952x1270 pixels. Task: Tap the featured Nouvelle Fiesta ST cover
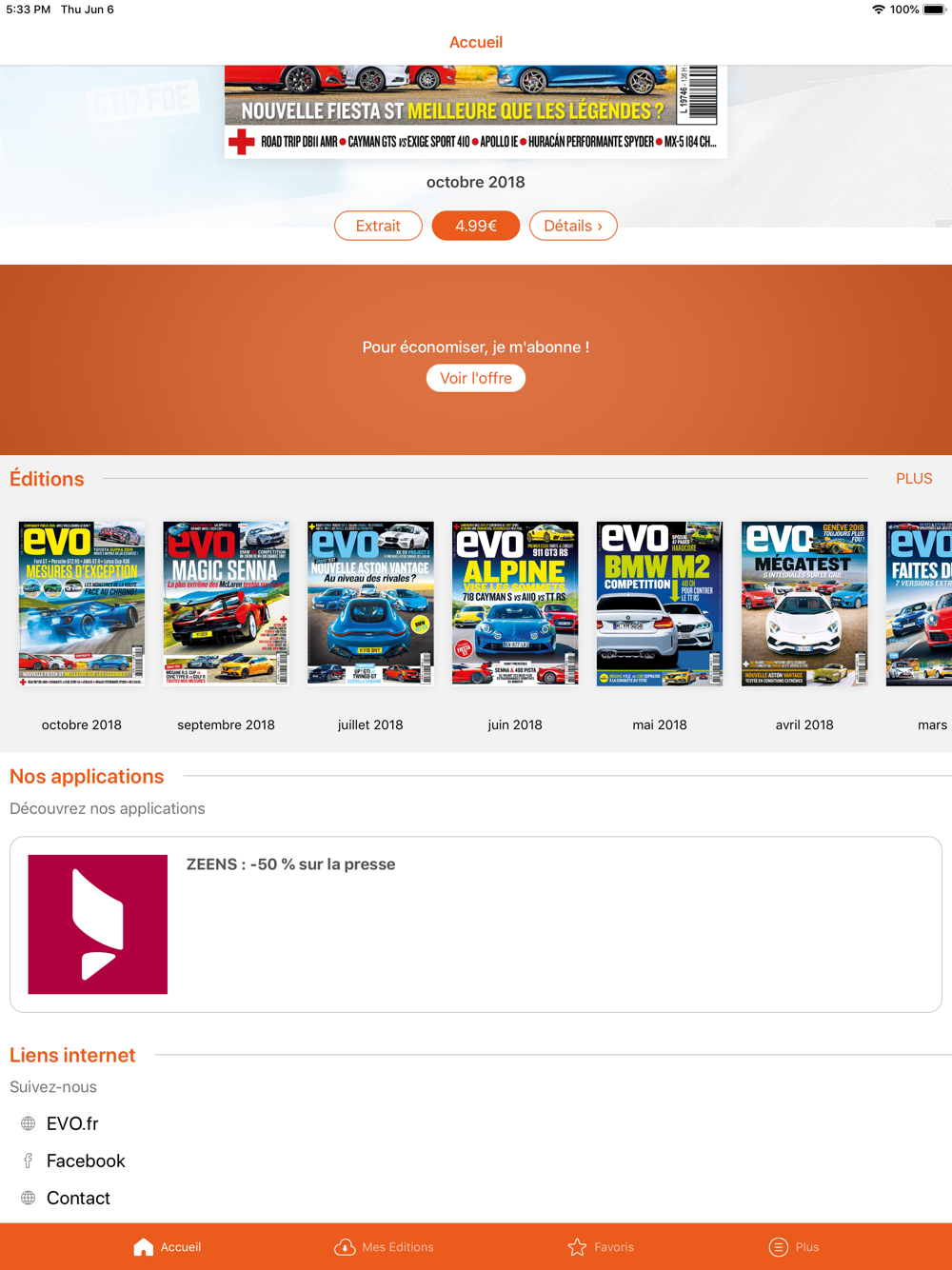tap(476, 111)
